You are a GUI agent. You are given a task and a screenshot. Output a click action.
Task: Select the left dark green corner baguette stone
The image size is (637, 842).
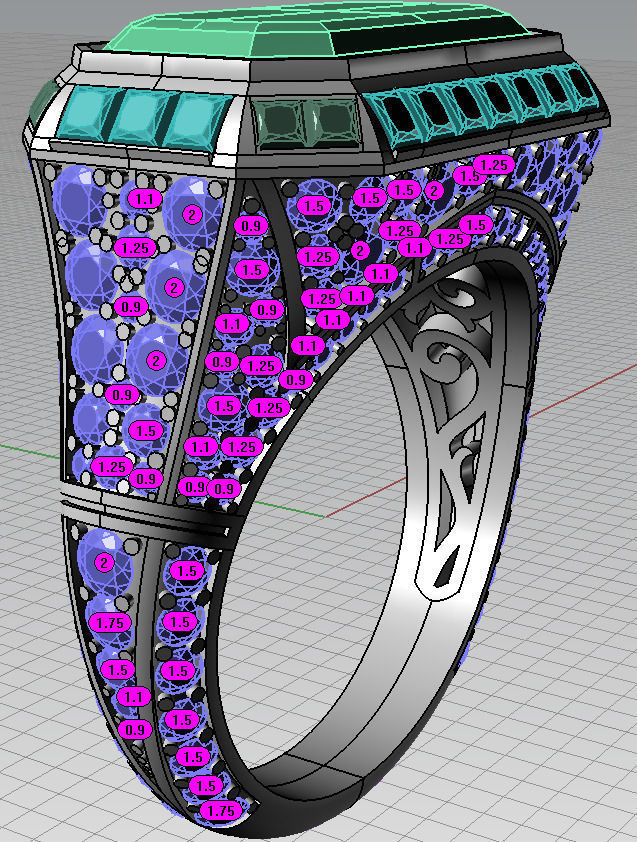[x=279, y=124]
